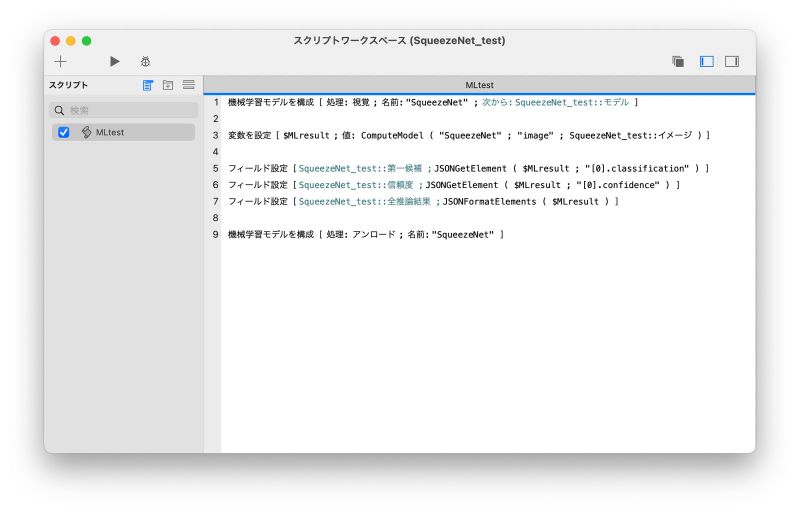The width and height of the screenshot is (800, 512).
Task: Click the SqueezeNet_test::第一候補 target field
Action: (x=360, y=168)
